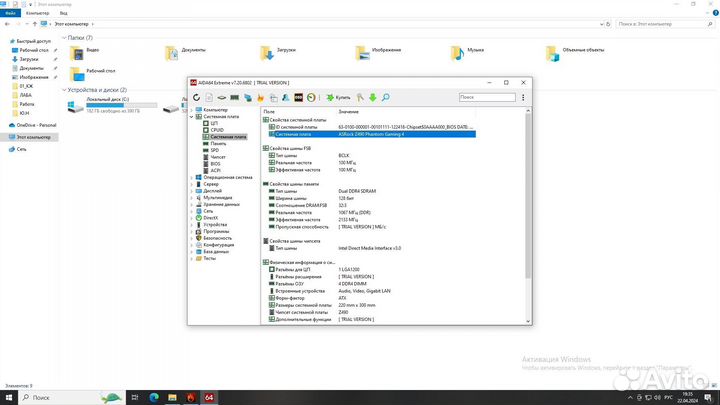Open the Файл tab in Explorer
Viewport: 720px width, 405px height.
pyautogui.click(x=10, y=13)
